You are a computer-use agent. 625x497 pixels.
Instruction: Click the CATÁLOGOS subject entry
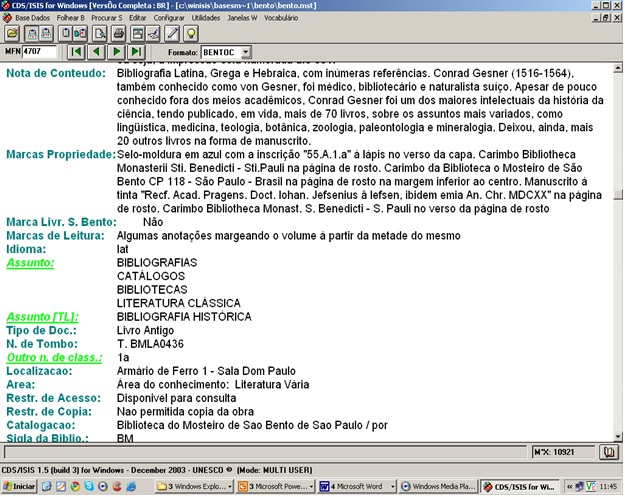[x=151, y=276]
